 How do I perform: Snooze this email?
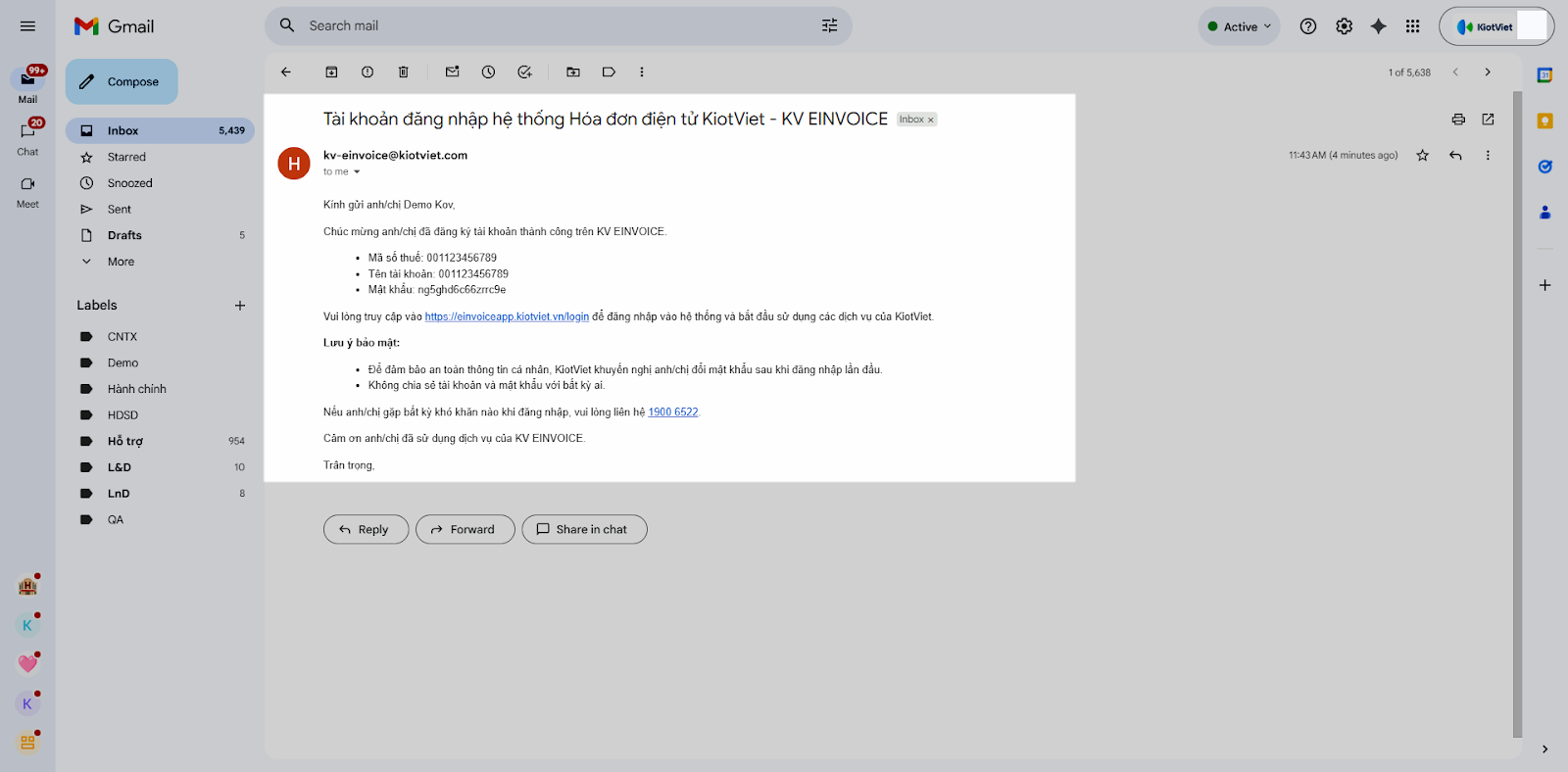(488, 72)
